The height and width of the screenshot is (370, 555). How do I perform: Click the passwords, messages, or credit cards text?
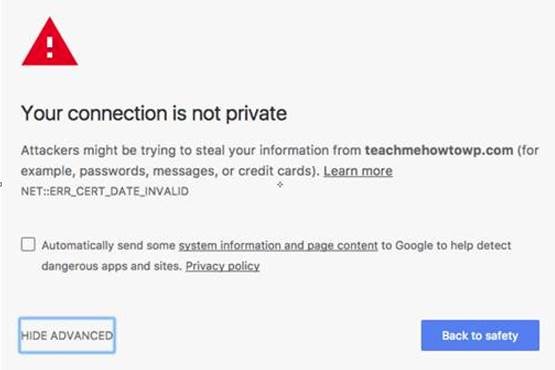(197, 171)
